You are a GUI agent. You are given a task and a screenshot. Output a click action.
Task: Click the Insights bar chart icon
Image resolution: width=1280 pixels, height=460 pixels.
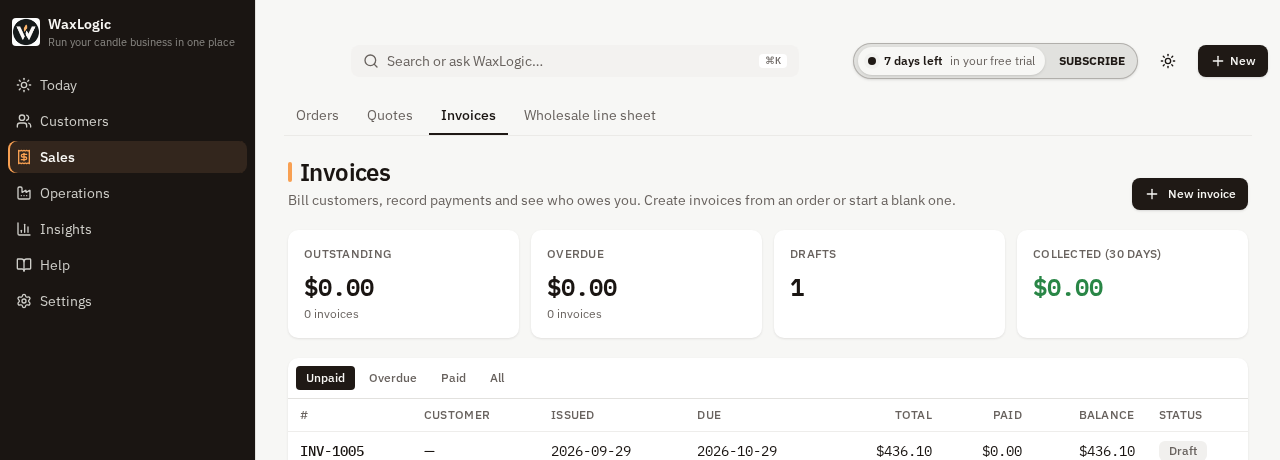pos(24,229)
